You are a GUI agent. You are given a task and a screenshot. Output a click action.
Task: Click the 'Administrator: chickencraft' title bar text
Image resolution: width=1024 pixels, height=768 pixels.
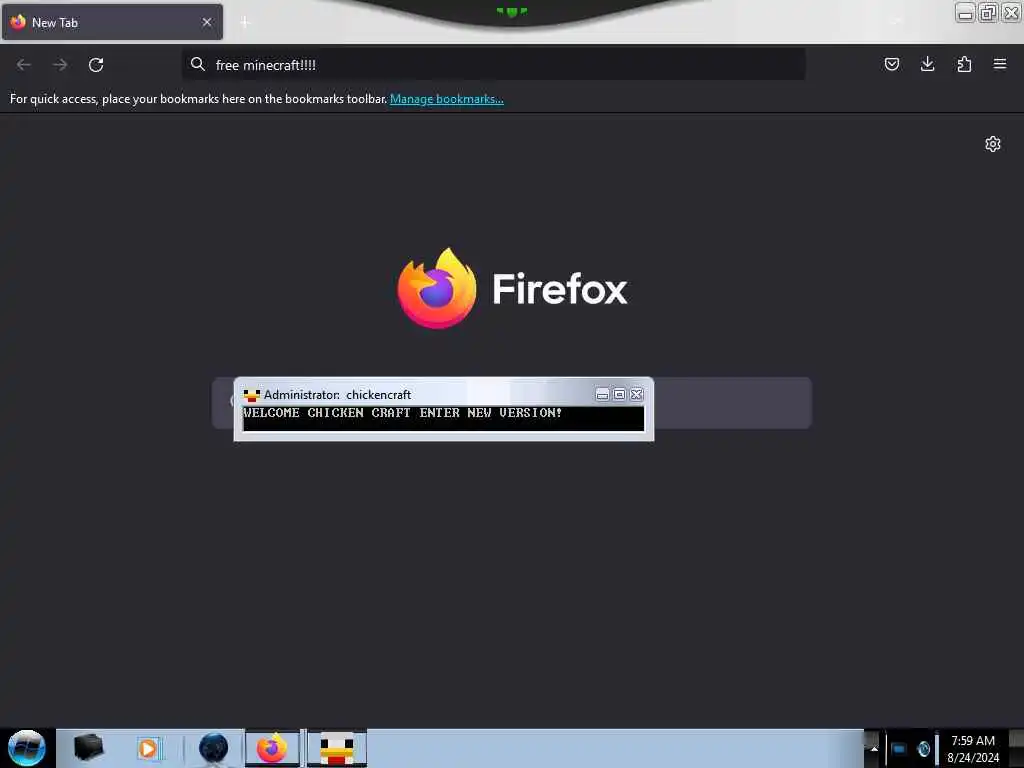pos(337,395)
